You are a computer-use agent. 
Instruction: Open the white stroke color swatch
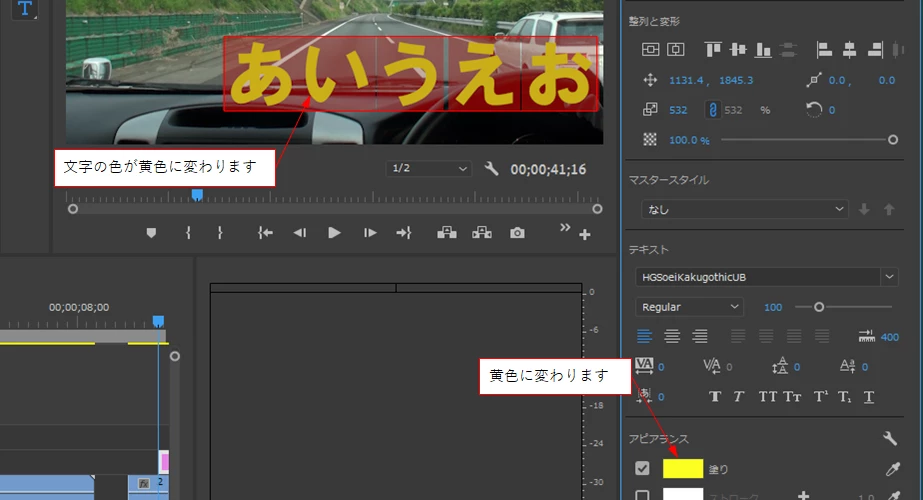coord(683,494)
